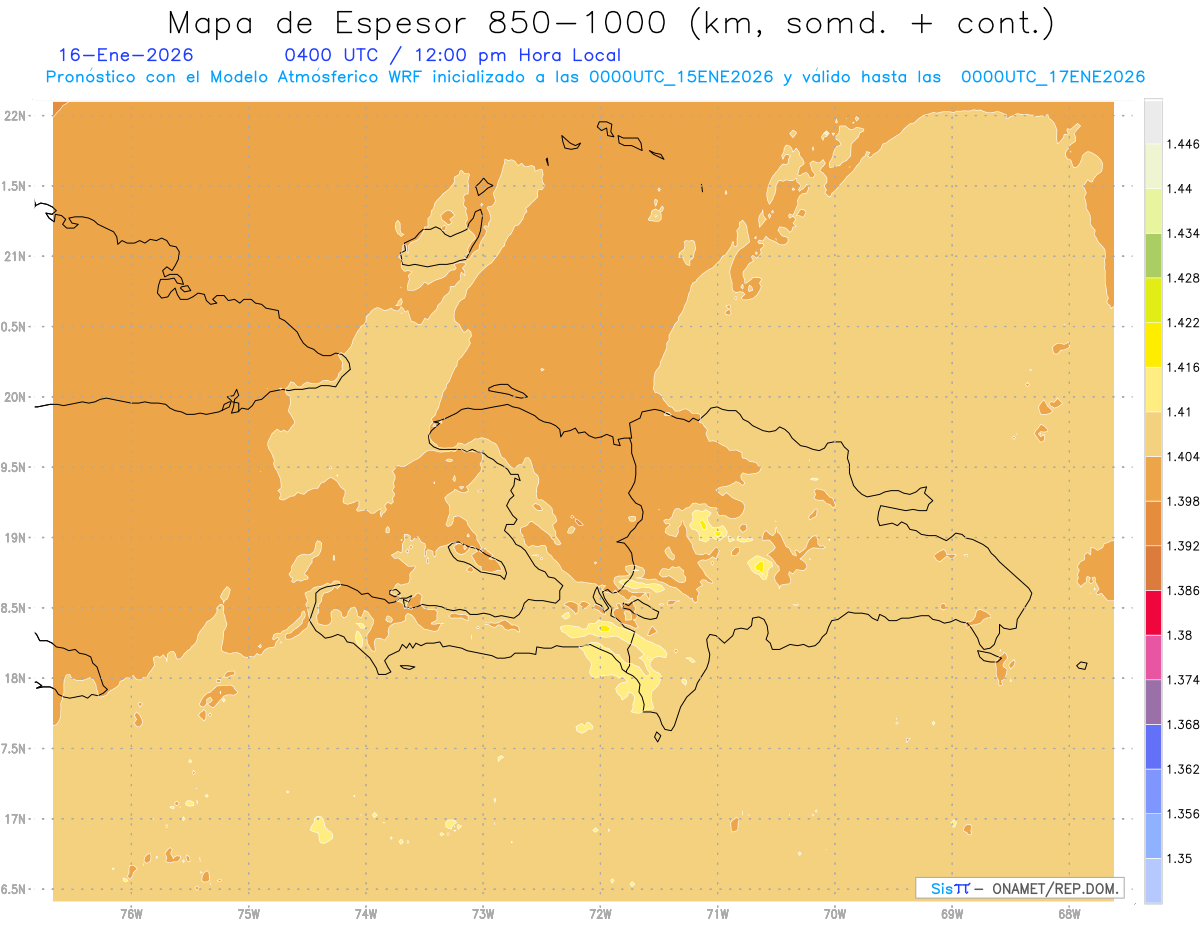Pick the magenta pink legend color segment
This screenshot has width=1200, height=927.
1153,657
